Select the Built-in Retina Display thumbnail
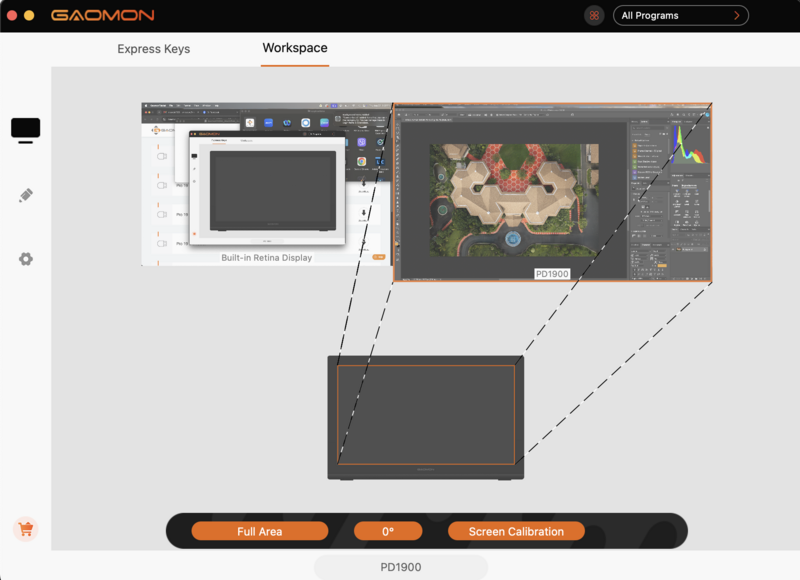This screenshot has width=800, height=580. 266,184
